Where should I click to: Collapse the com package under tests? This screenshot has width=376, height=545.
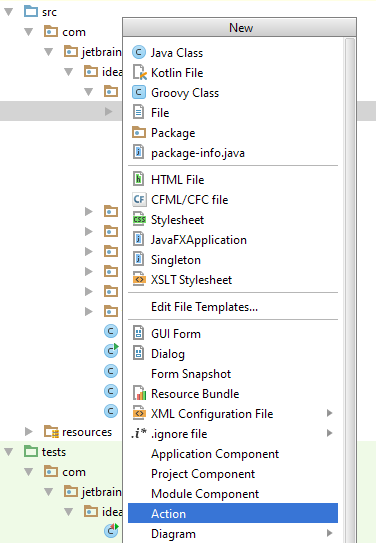pos(28,472)
